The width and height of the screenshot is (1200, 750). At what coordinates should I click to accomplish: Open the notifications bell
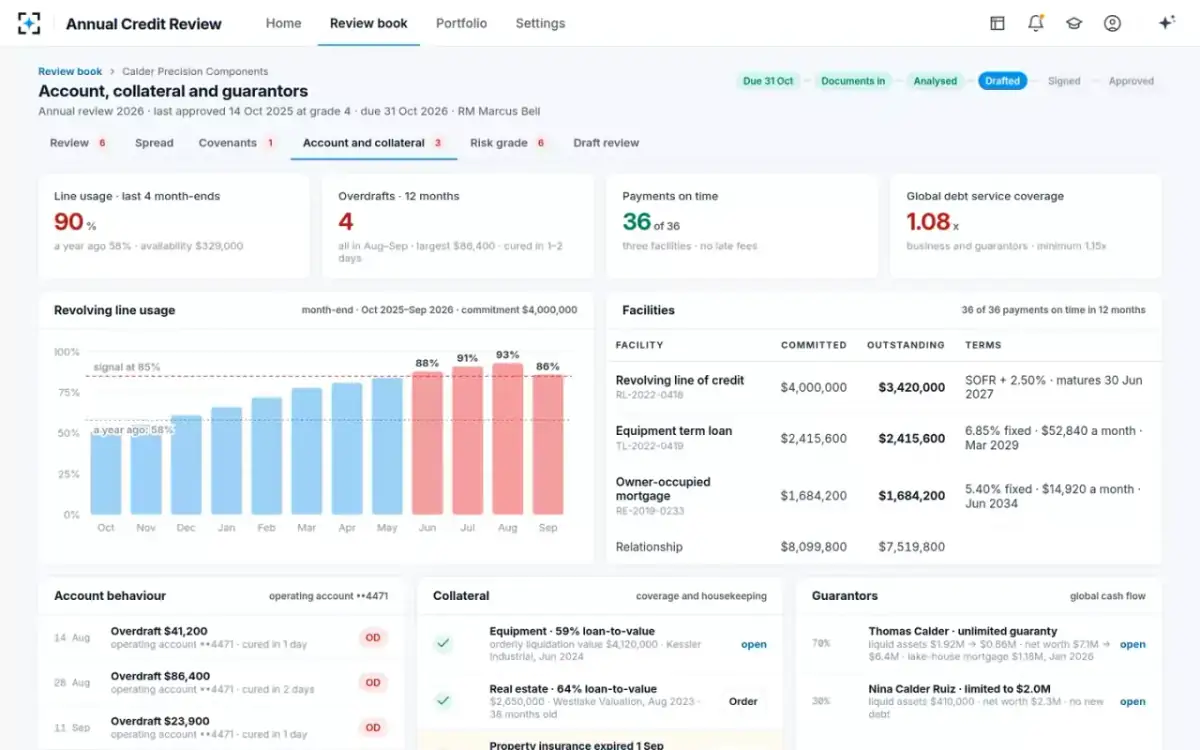pos(1035,23)
